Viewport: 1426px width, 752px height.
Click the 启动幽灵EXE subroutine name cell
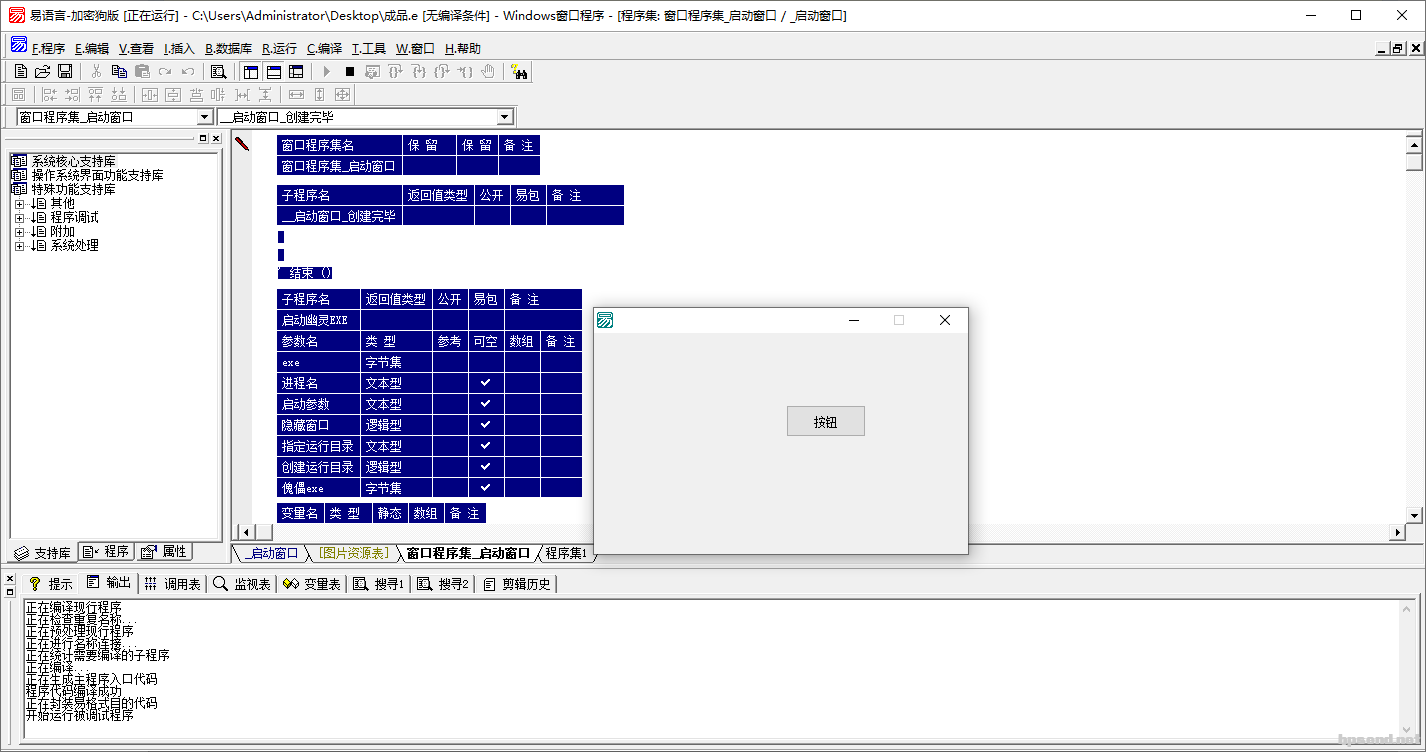[318, 320]
